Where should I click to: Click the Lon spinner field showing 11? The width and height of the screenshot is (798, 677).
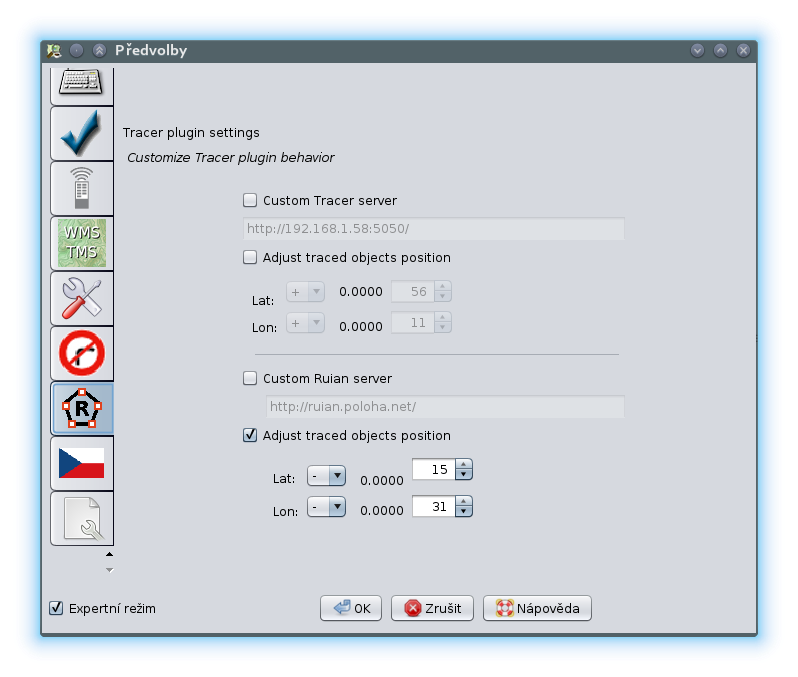(x=413, y=323)
